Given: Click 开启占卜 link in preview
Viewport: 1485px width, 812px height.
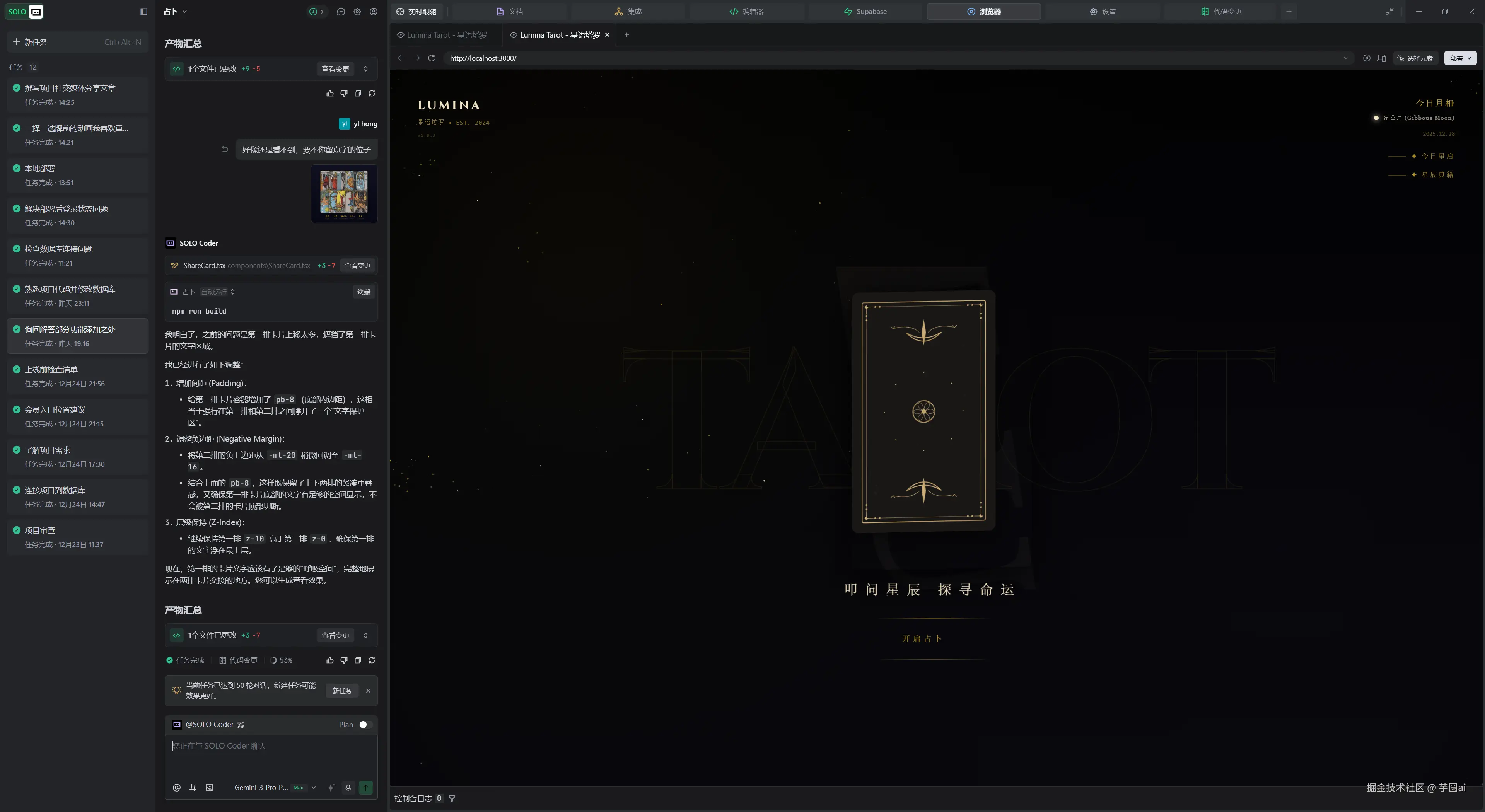Looking at the screenshot, I should point(922,638).
